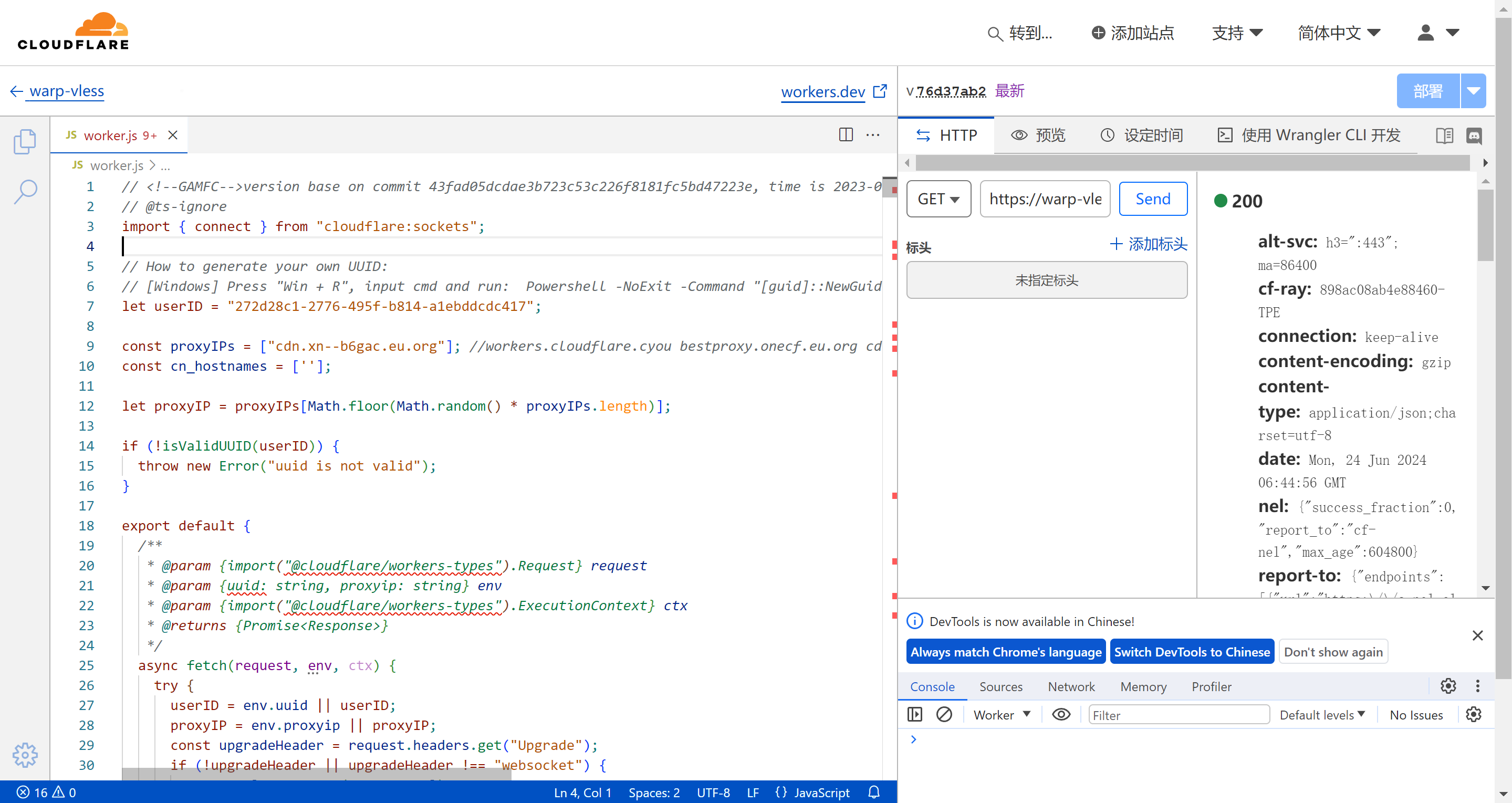This screenshot has height=803, width=1512.
Task: Open the deploy button dropdown arrow
Action: [x=1473, y=91]
